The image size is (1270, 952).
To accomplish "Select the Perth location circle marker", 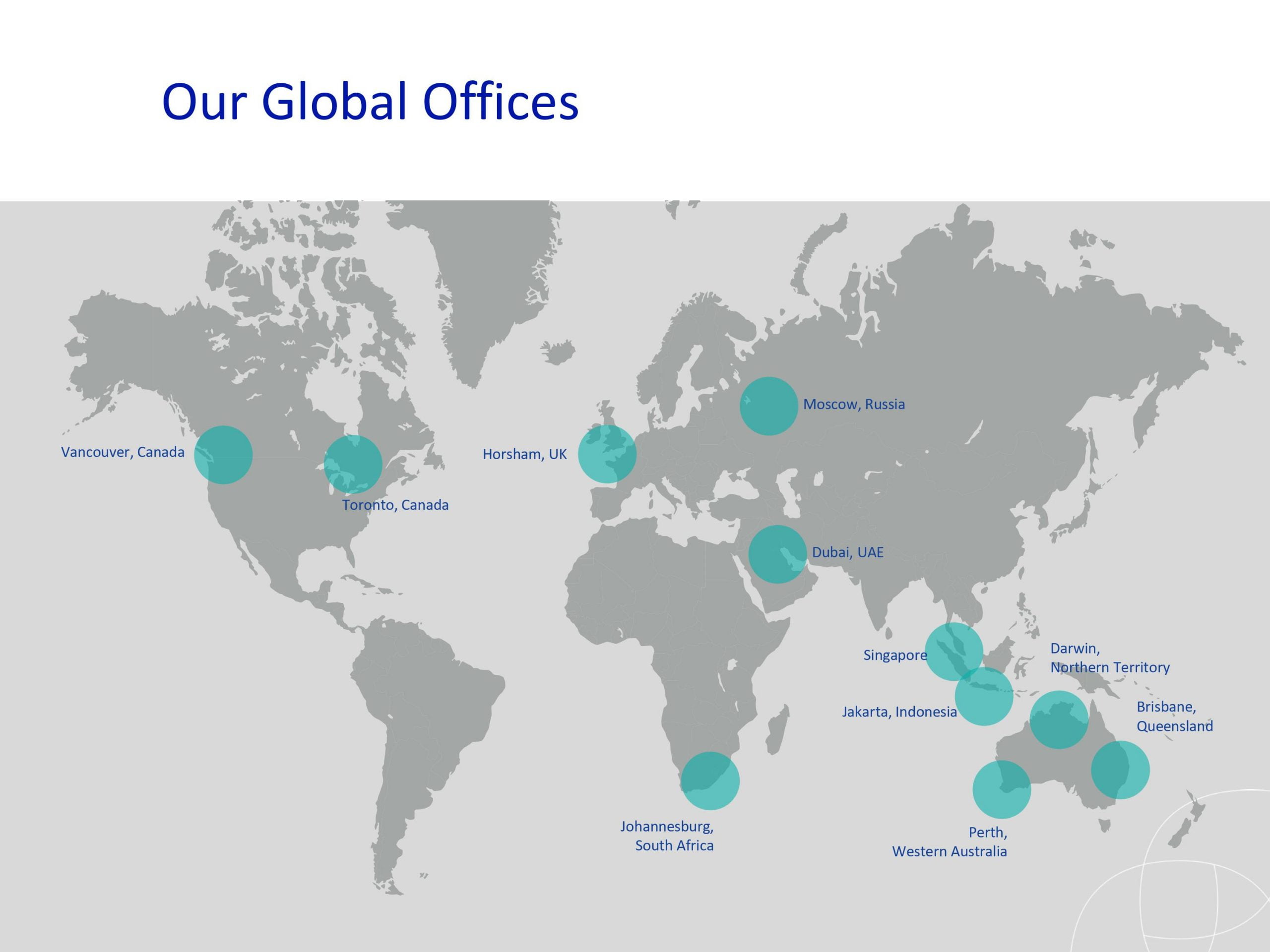I will tap(1001, 789).
